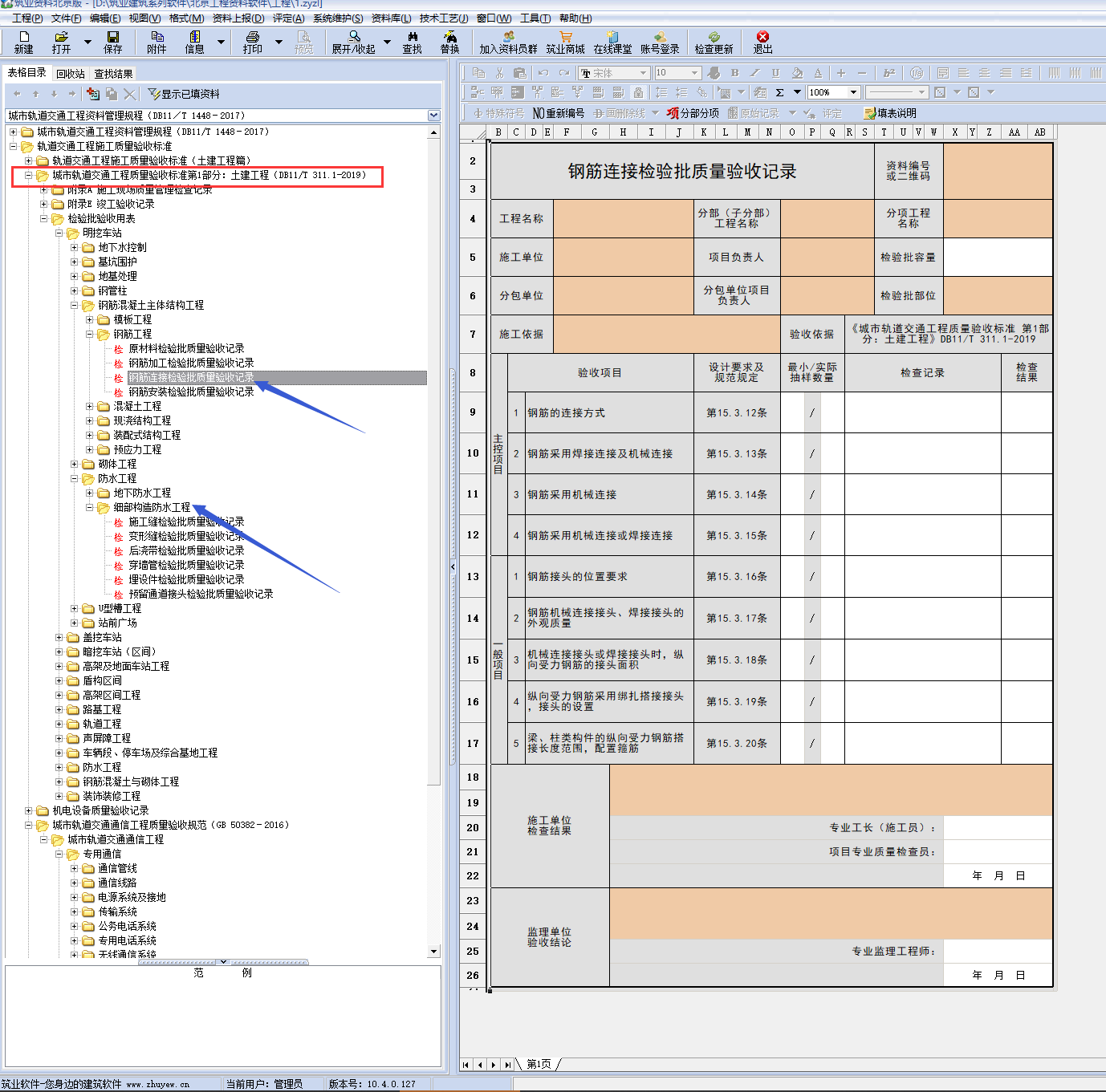Open the 格式(M) menu
Screen dimensions: 1106x1092
click(x=186, y=18)
